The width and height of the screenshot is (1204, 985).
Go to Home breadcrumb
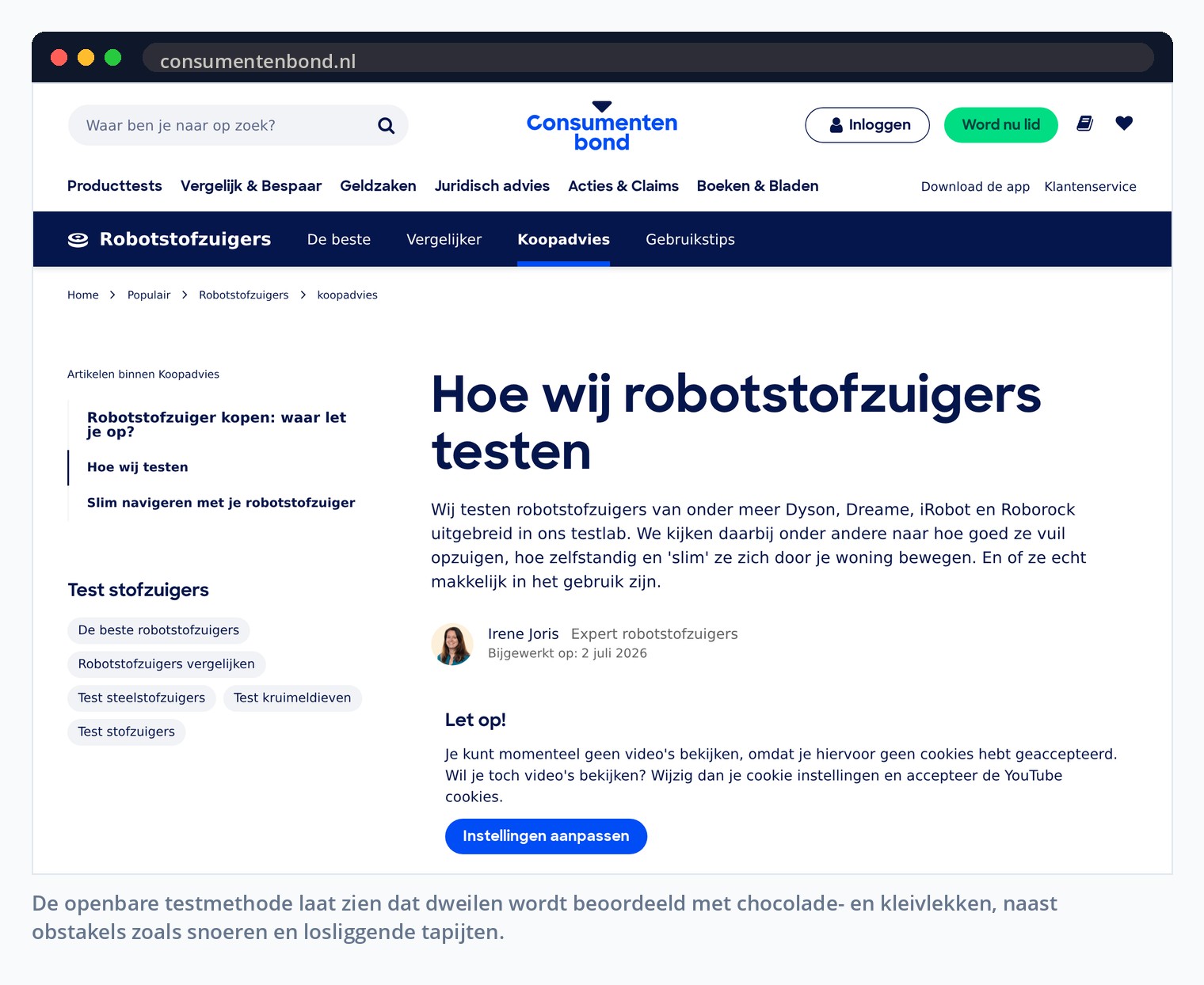coord(83,295)
